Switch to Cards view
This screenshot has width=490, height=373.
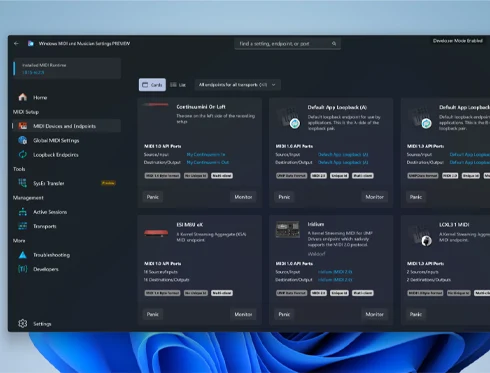click(152, 85)
